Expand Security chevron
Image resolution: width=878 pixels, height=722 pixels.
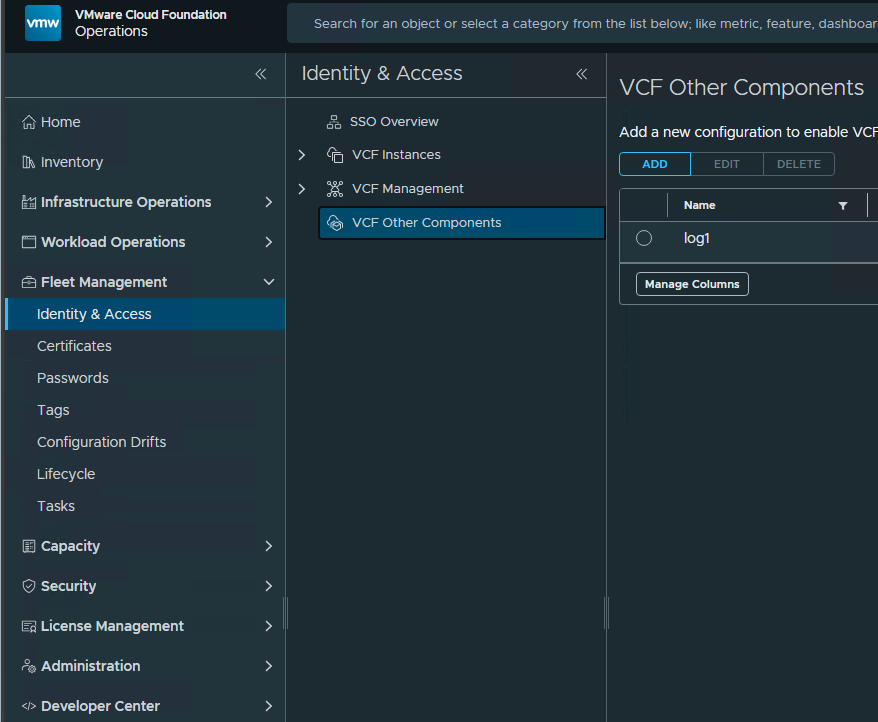(269, 586)
